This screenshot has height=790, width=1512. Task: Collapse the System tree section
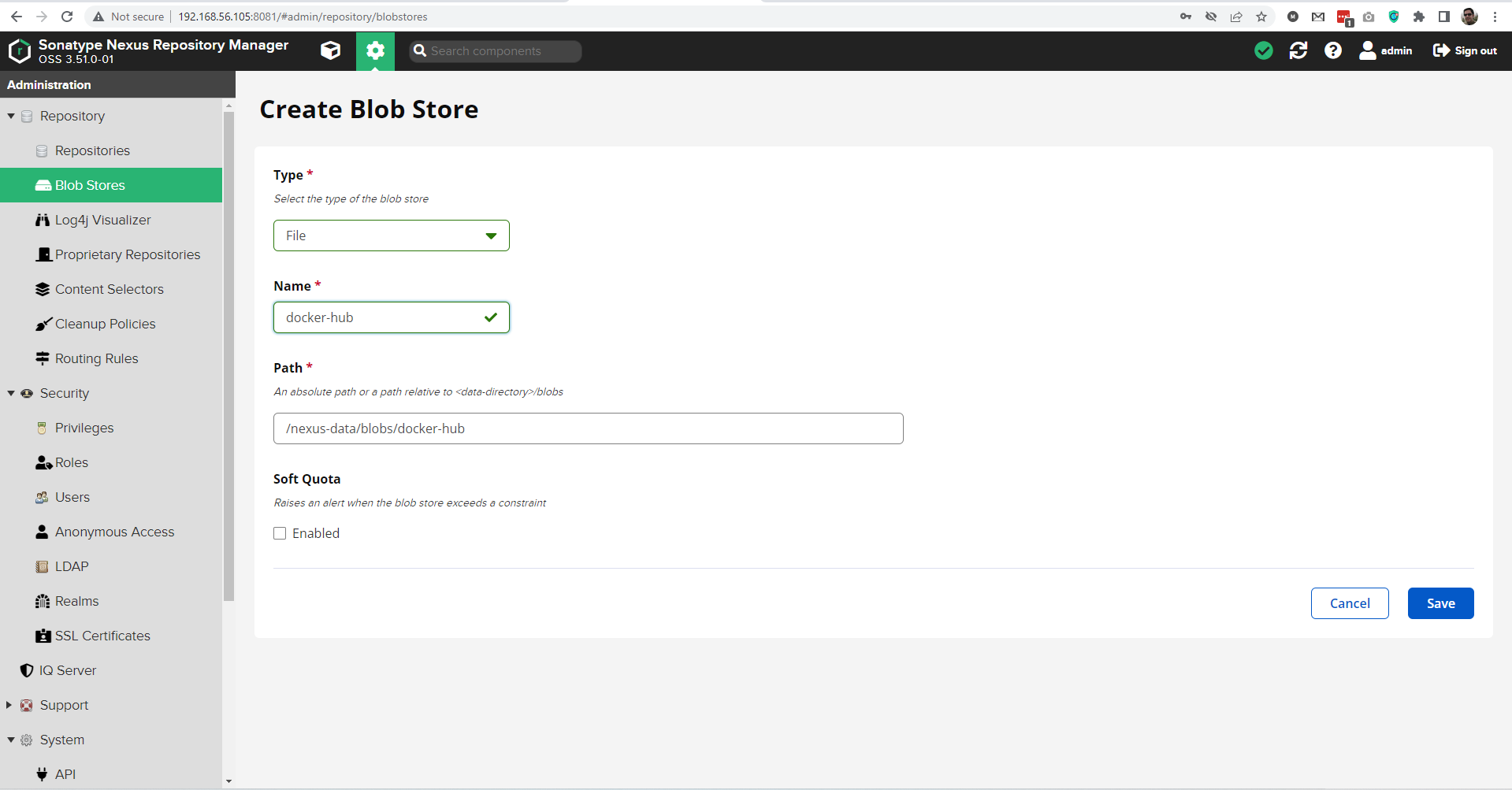[x=11, y=740]
